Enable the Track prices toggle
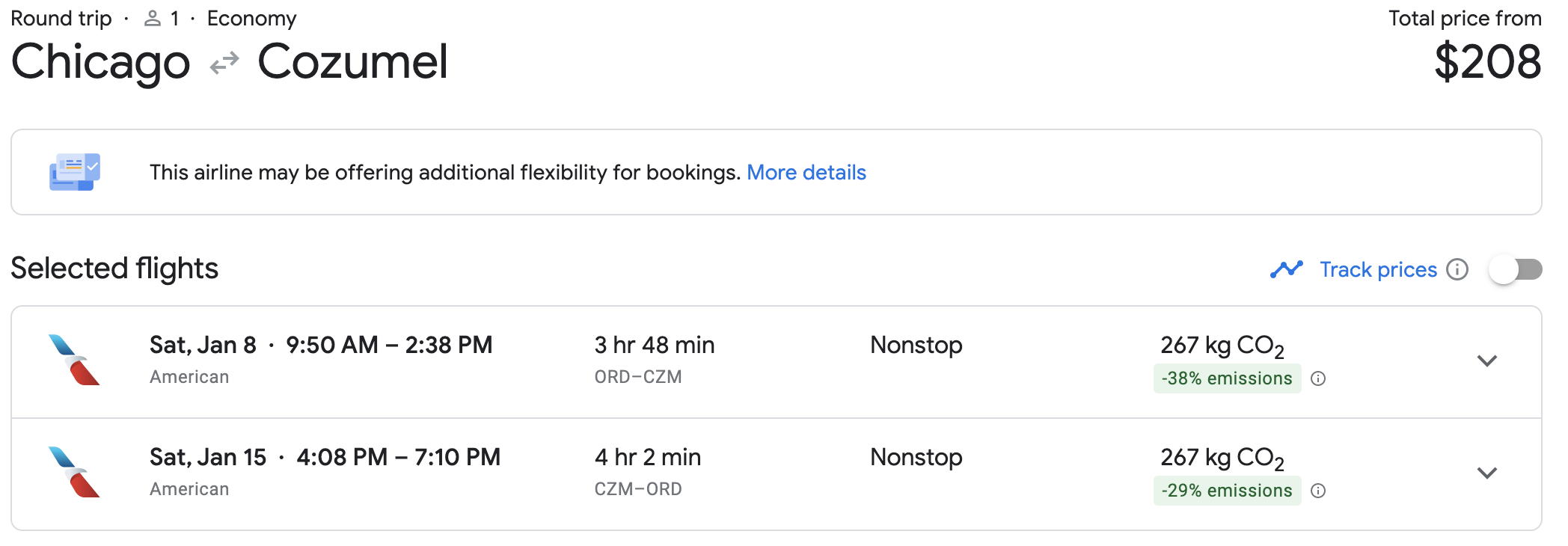 pos(1517,270)
